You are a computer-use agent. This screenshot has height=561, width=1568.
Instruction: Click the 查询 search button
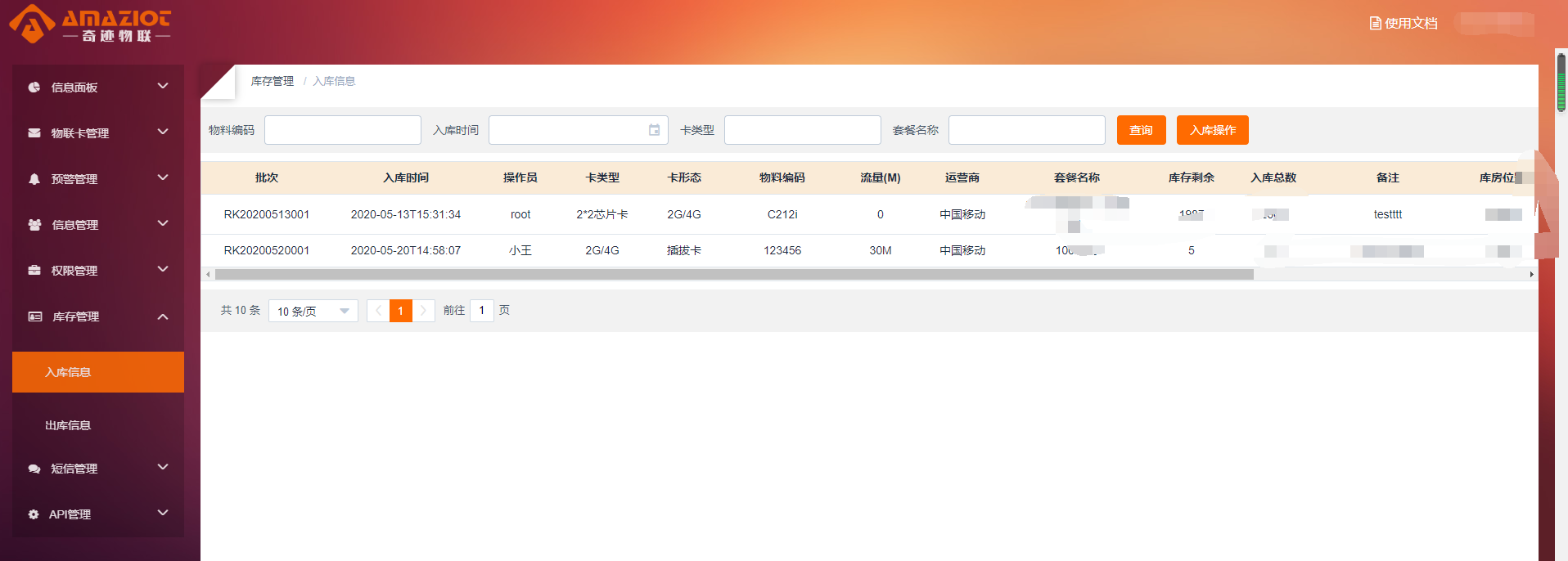(x=1141, y=130)
